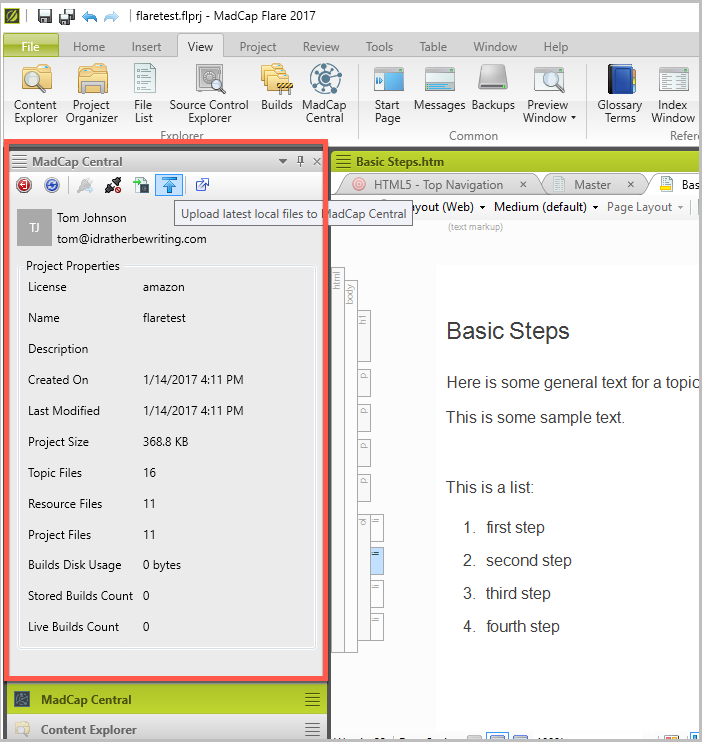Viewport: 702px width, 742px height.
Task: Click the Save icon in quick access toolbar
Action: point(44,16)
